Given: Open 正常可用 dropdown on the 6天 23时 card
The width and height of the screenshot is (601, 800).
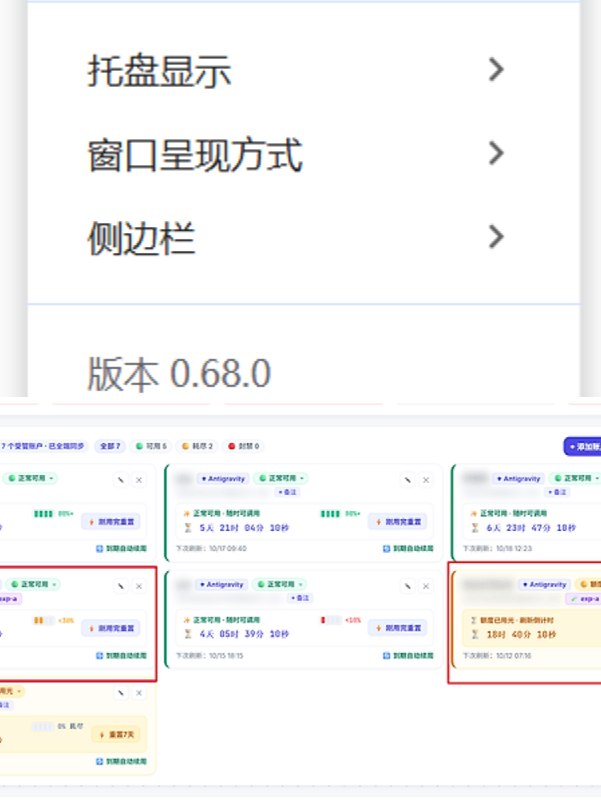Looking at the screenshot, I should (577, 479).
